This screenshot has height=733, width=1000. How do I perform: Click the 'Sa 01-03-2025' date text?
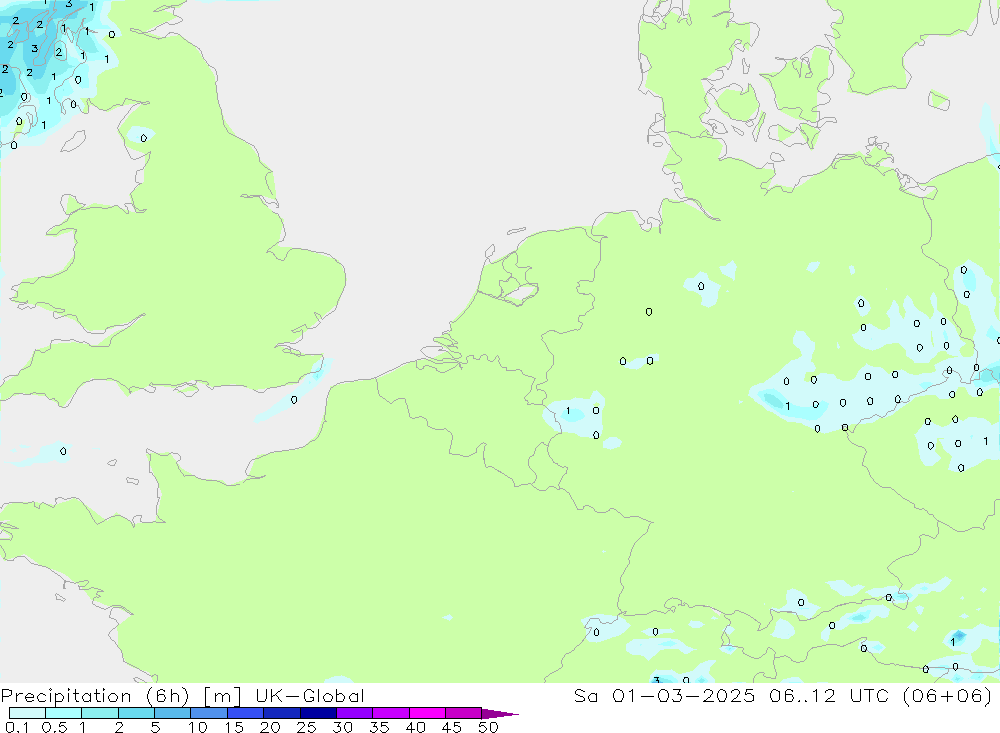coord(664,696)
